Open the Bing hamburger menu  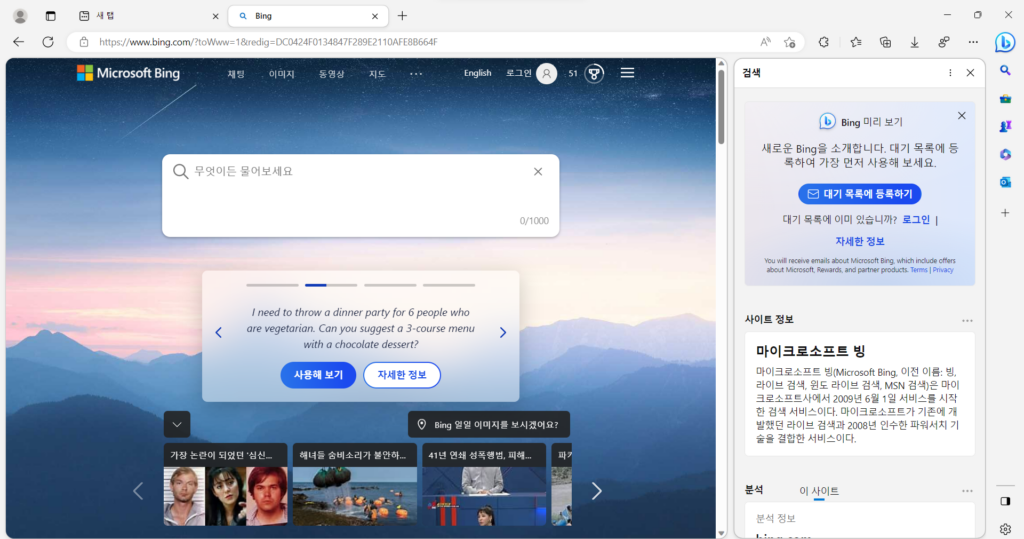coord(627,73)
